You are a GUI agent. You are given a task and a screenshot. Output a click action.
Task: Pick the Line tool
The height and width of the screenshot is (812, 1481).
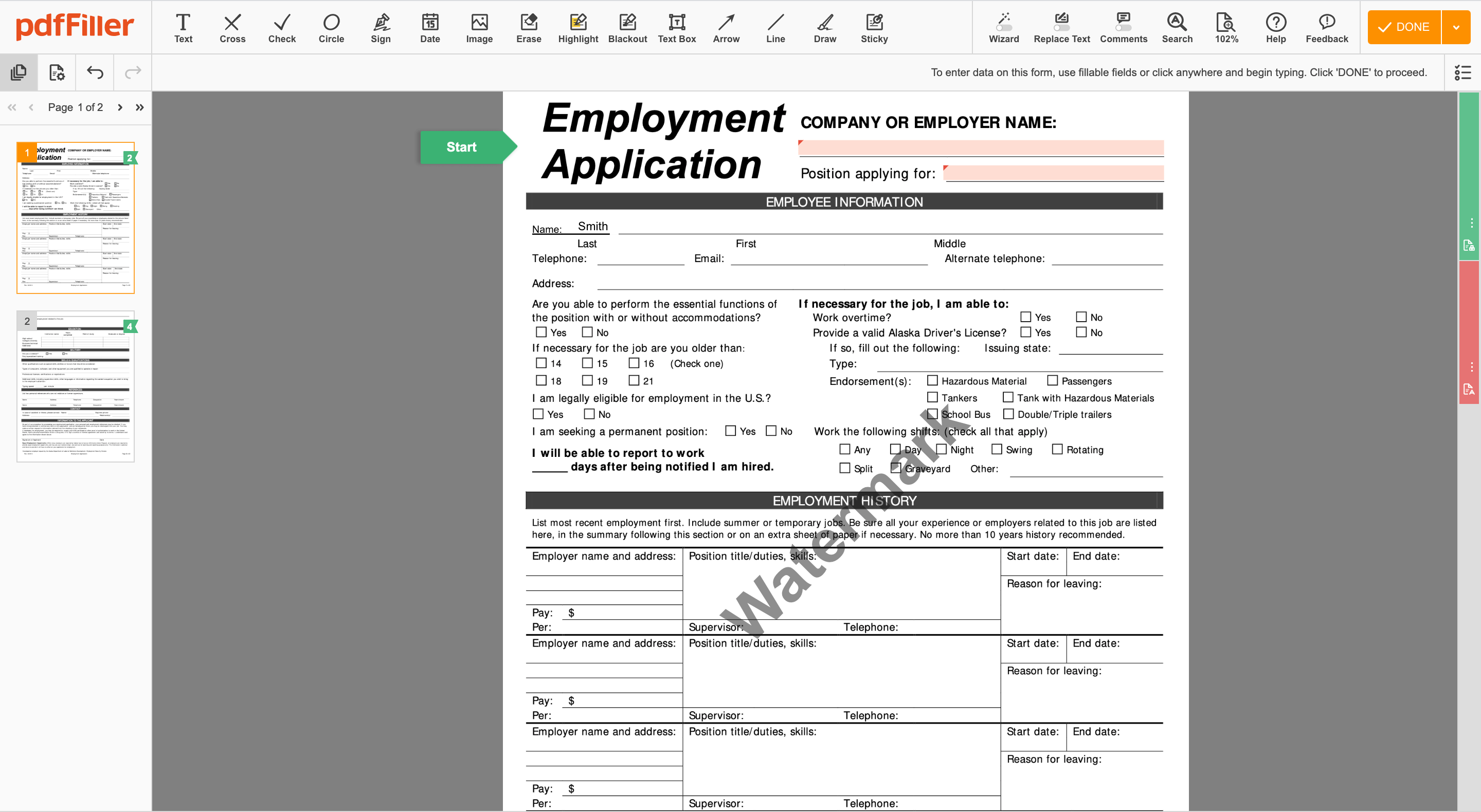pos(775,28)
